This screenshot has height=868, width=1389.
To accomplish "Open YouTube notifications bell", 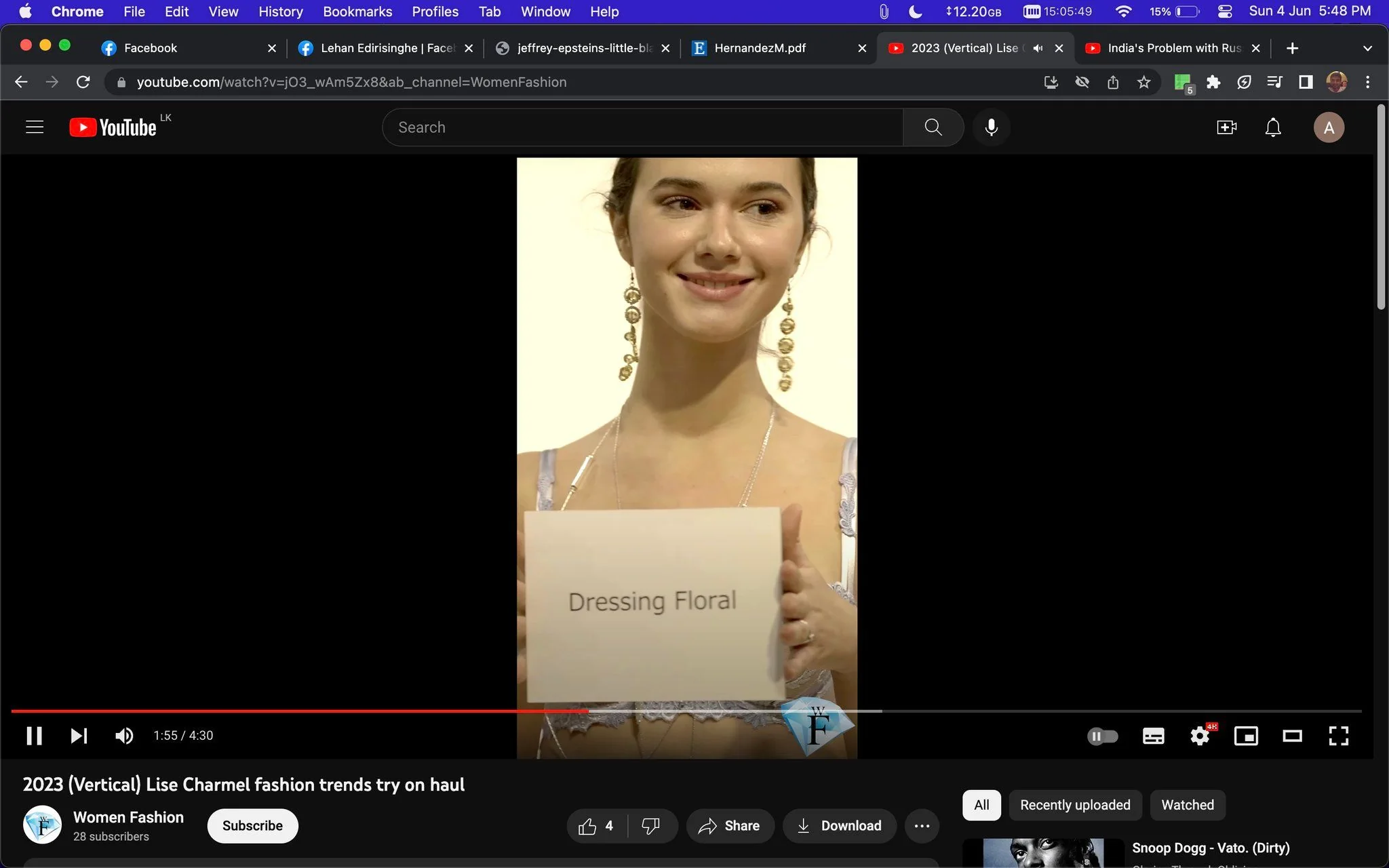I will [1273, 127].
